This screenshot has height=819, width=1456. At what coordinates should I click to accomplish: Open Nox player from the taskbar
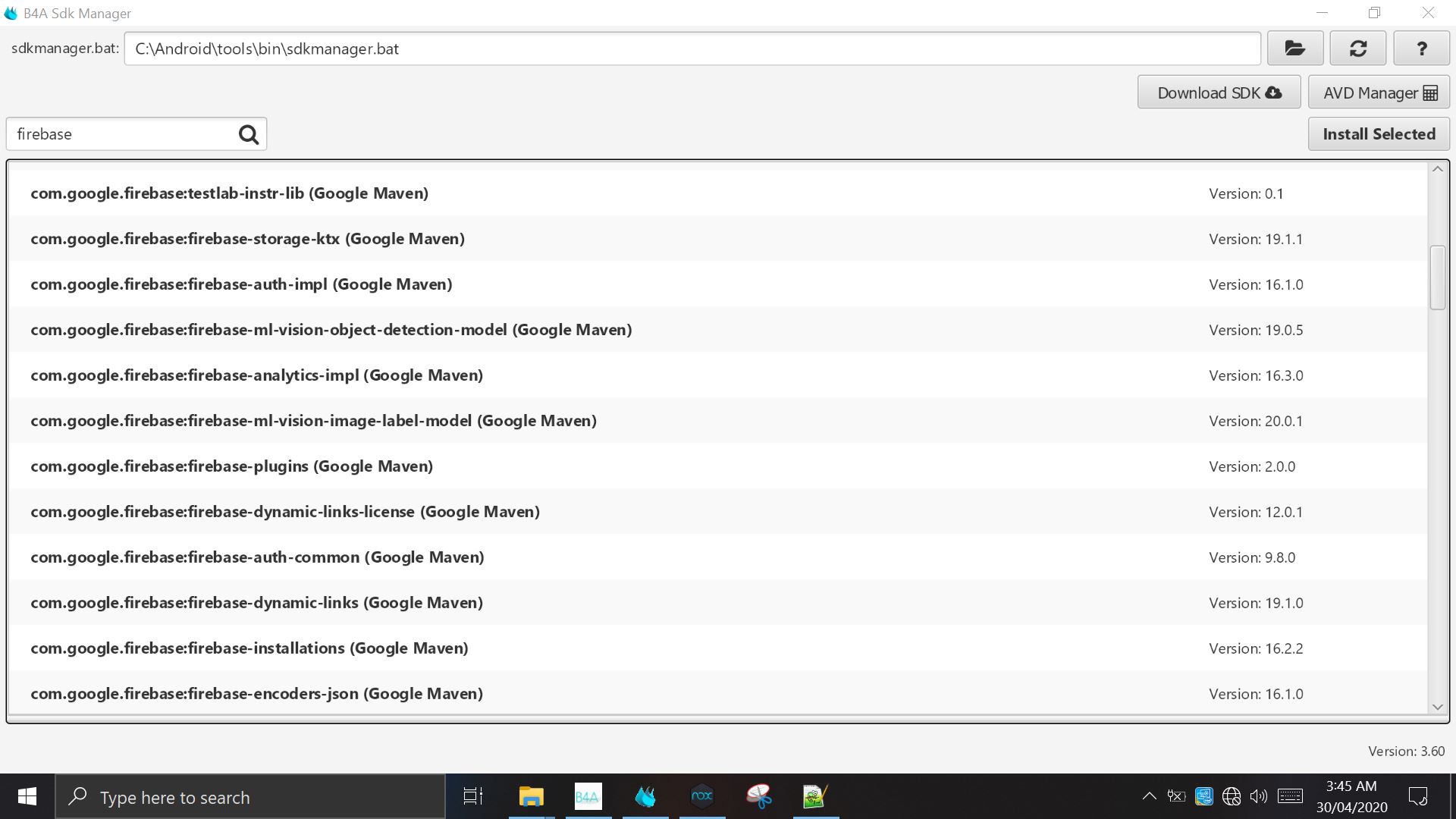702,796
